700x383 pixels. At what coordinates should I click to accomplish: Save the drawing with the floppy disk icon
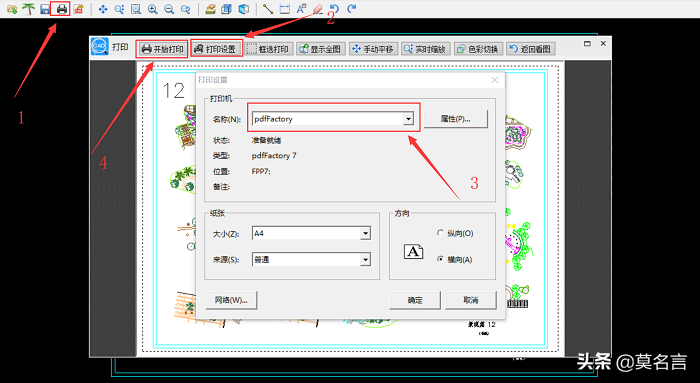[x=45, y=9]
